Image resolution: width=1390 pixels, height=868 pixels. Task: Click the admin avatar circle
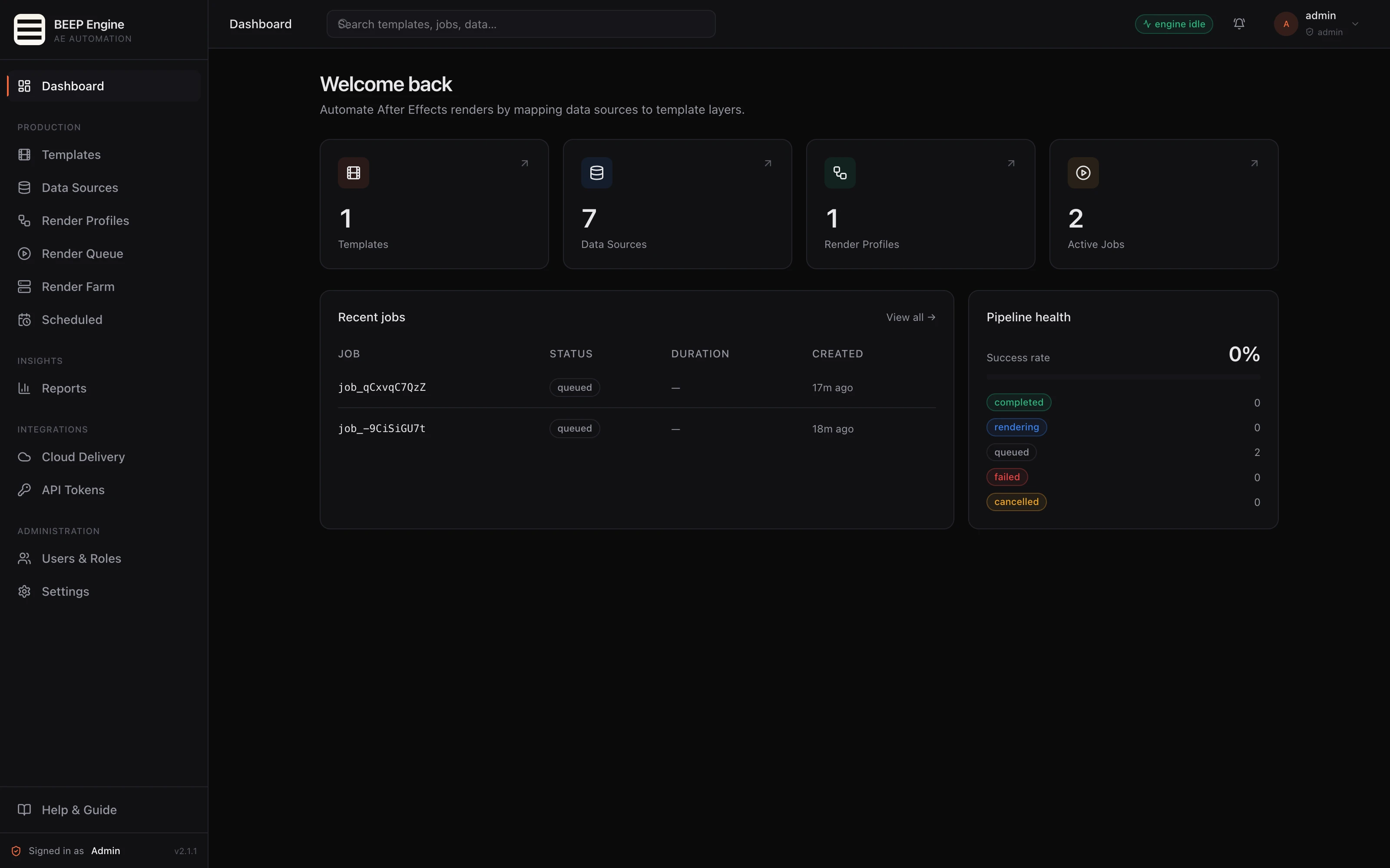coord(1286,24)
